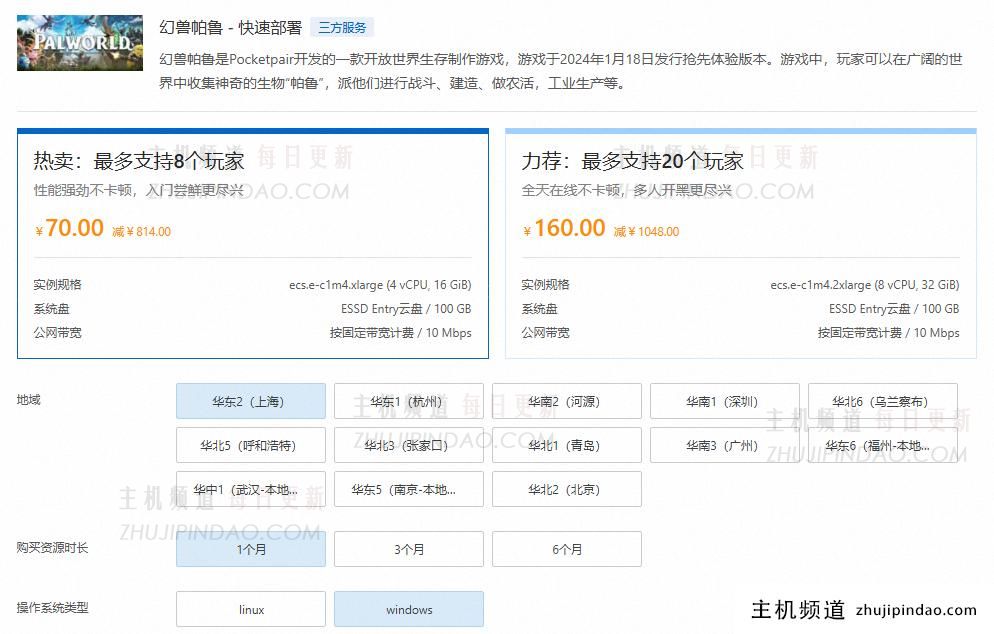The height and width of the screenshot is (634, 994).
Task: Choose region 华中1 (武汉-本地...)
Action: coord(251,489)
